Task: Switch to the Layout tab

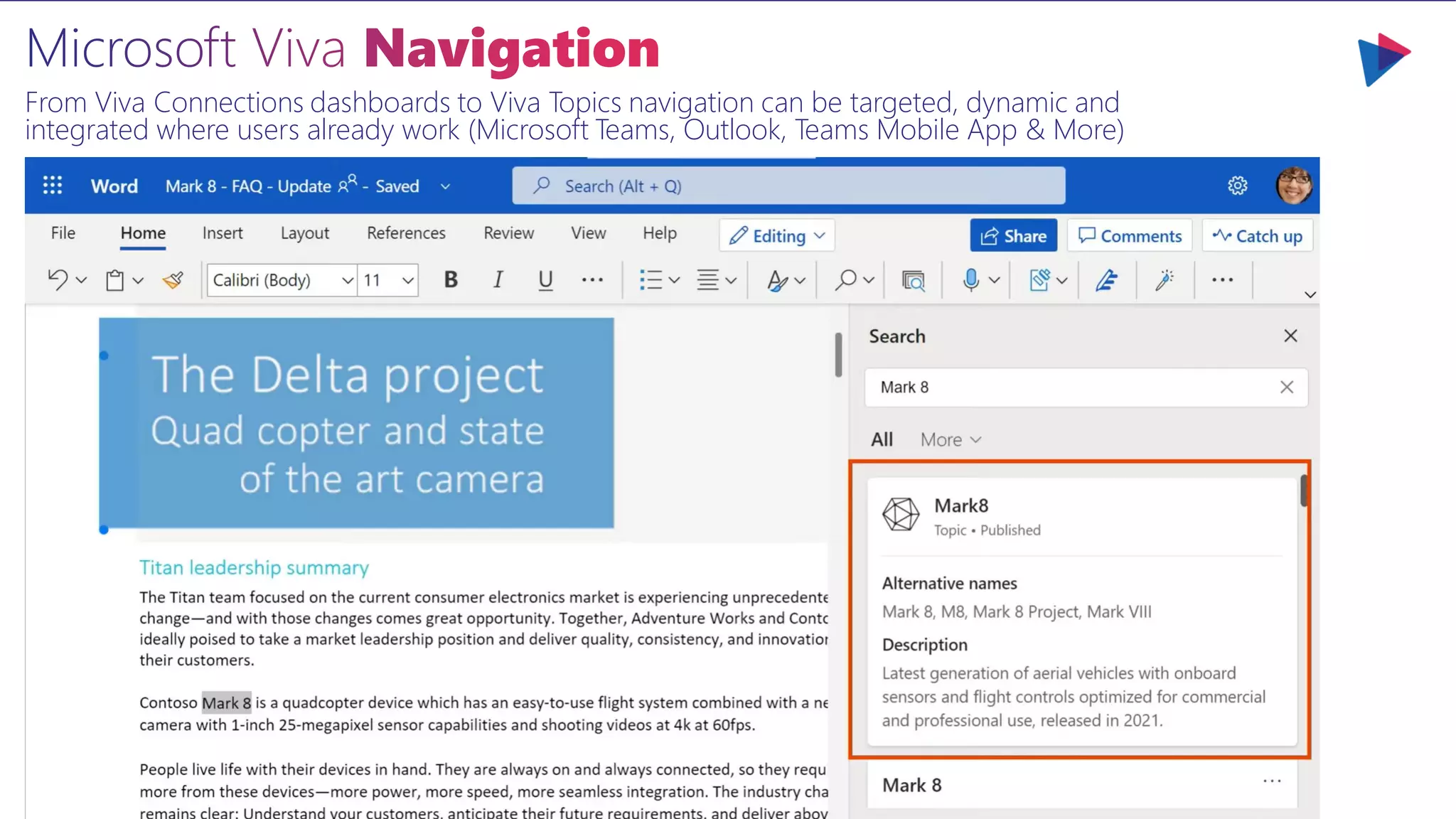Action: (305, 233)
